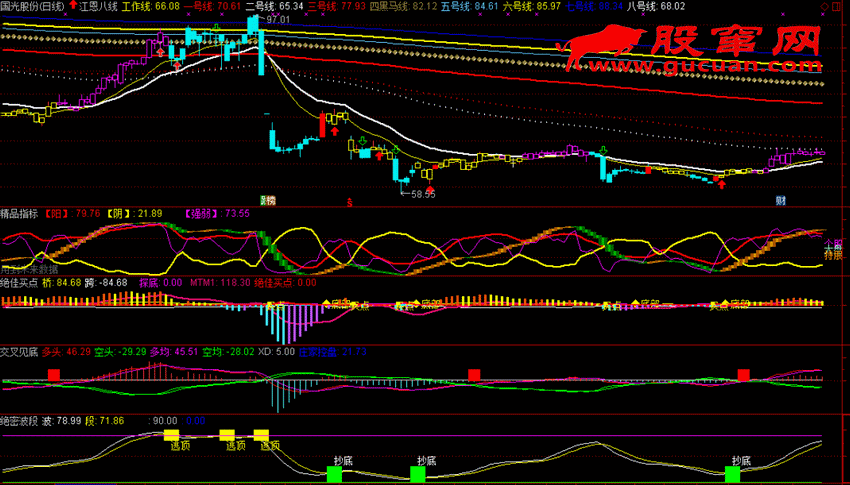
Task: Click red up arrow beside the tall red candle
Action: (x=335, y=131)
